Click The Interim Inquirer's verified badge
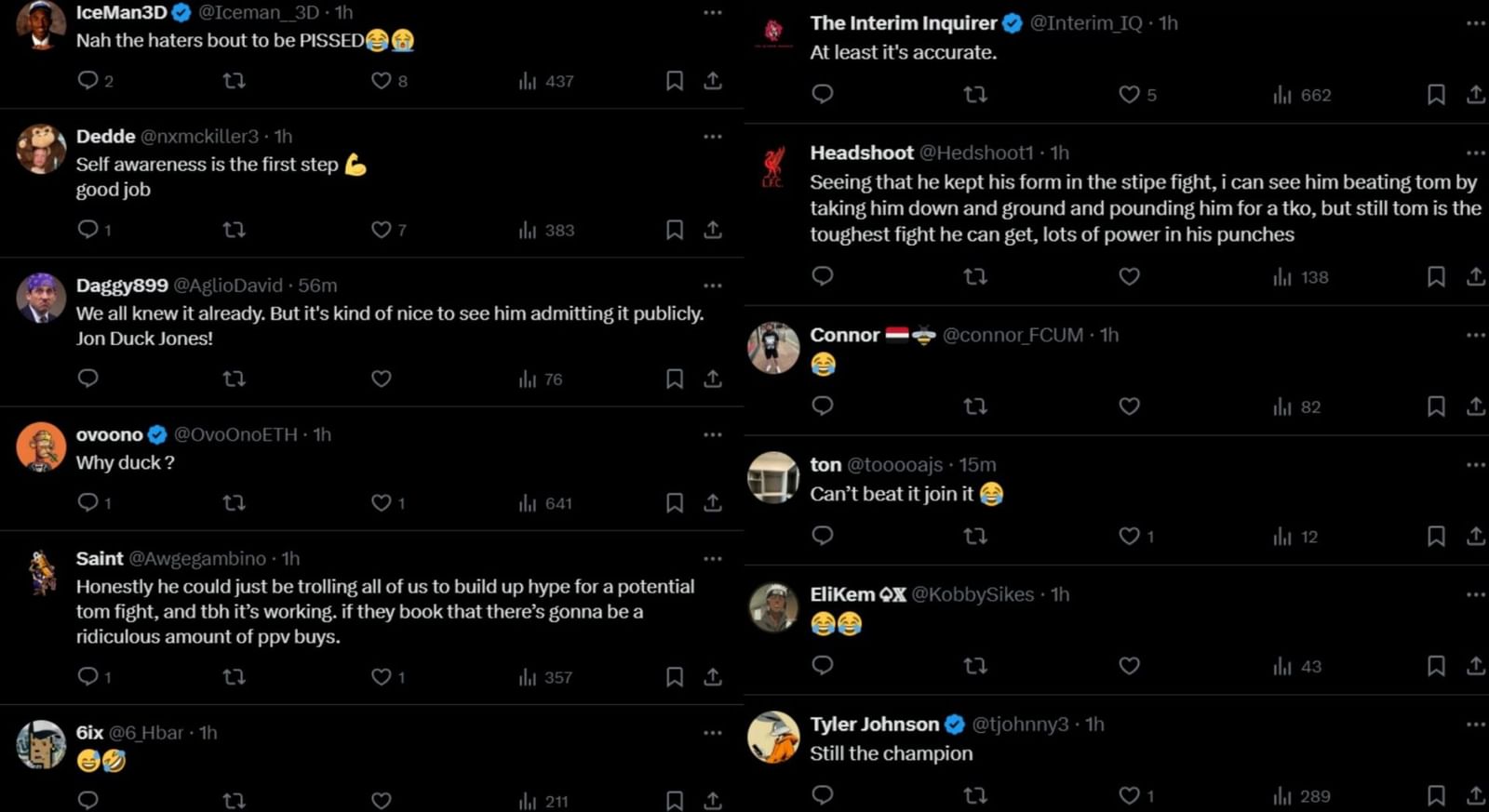 [x=1012, y=23]
